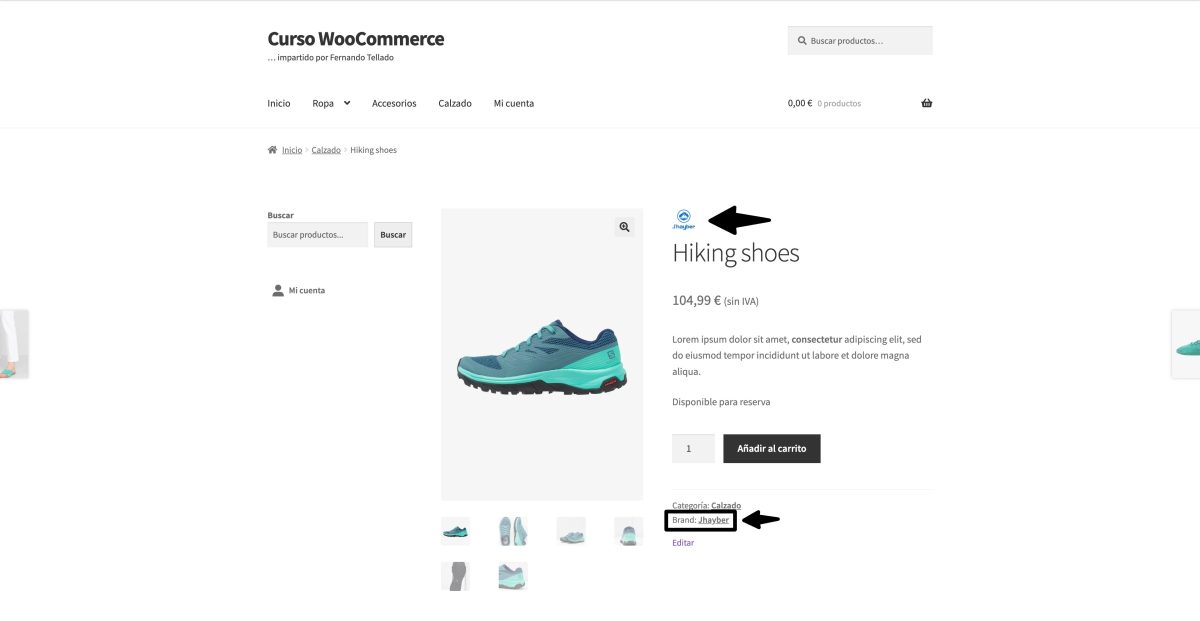The width and height of the screenshot is (1200, 621).
Task: Select the Calzado menu item
Action: point(455,102)
